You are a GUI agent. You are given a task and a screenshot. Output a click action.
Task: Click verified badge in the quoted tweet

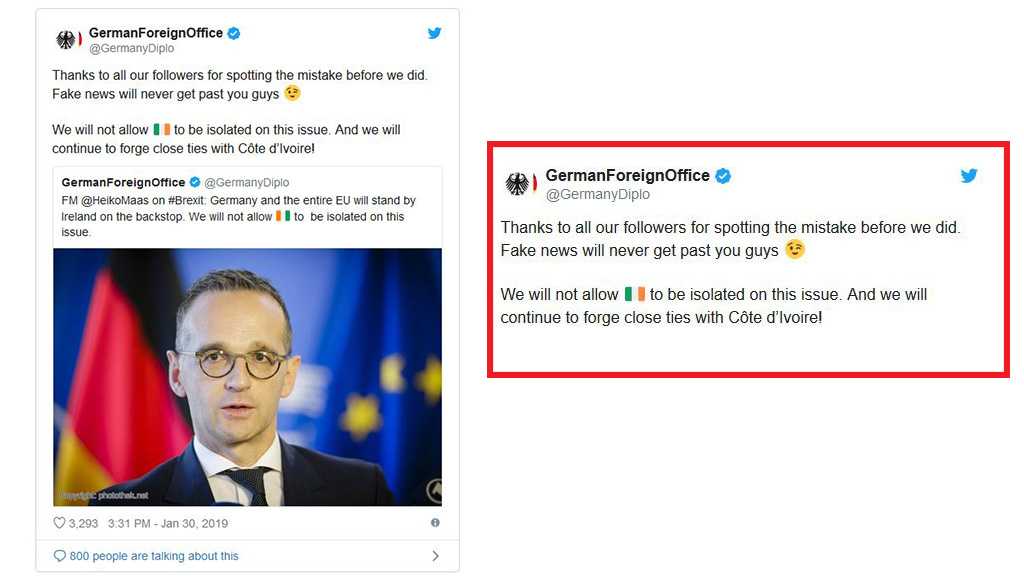tap(195, 182)
